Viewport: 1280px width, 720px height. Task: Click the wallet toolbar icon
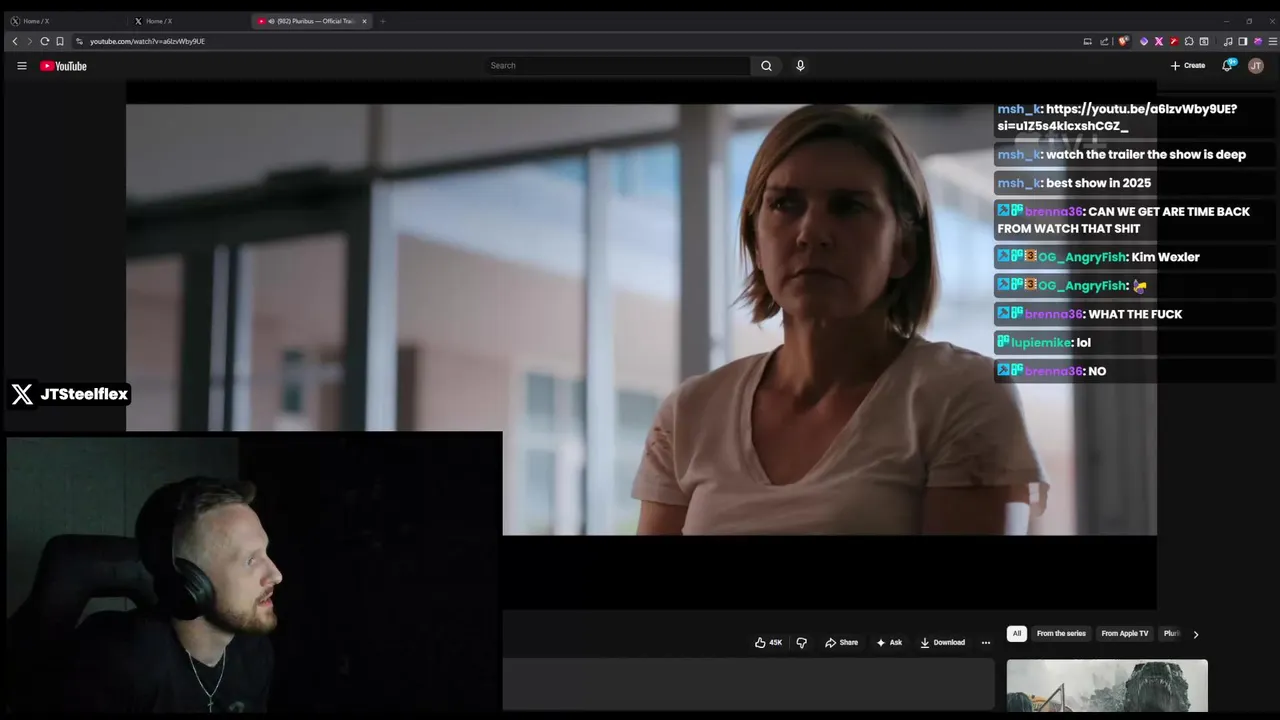point(1204,41)
